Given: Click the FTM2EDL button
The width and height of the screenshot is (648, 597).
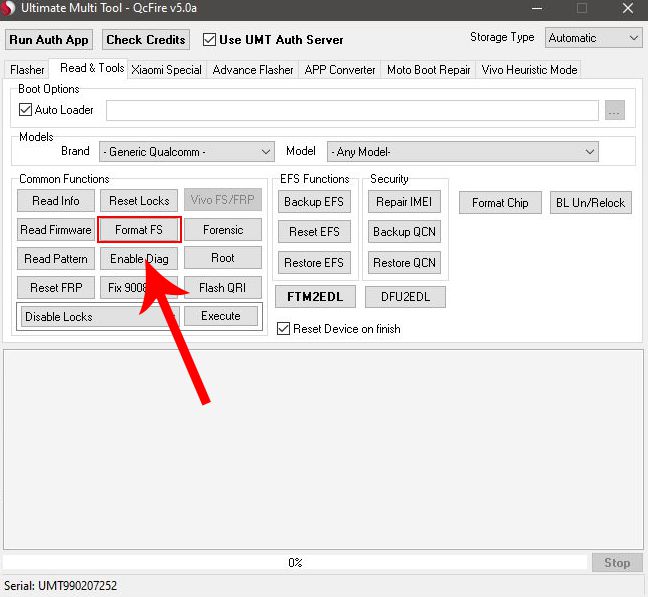Looking at the screenshot, I should [x=315, y=297].
